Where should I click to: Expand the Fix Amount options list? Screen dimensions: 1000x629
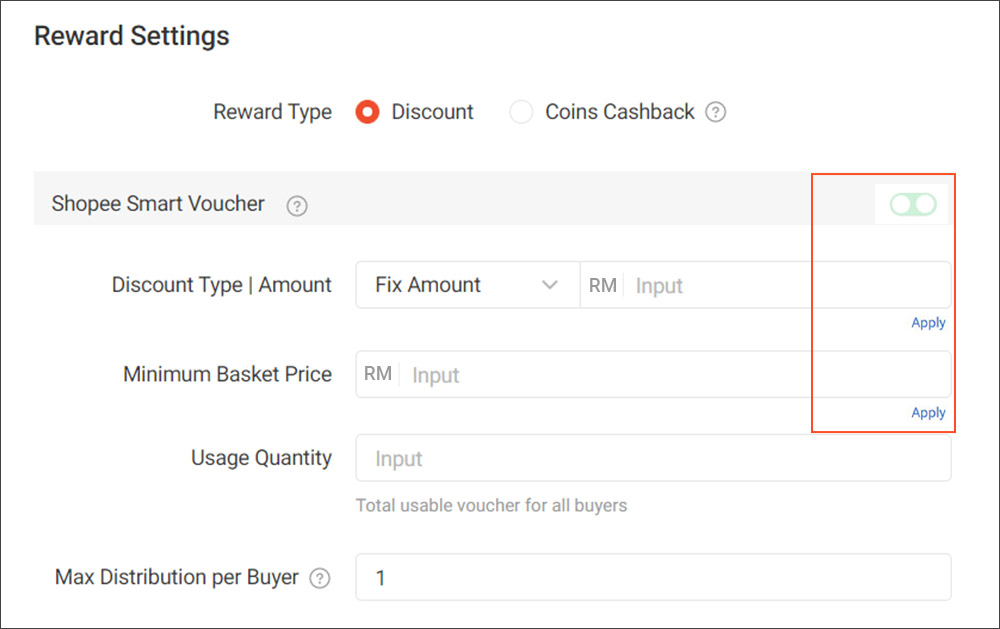pos(467,285)
